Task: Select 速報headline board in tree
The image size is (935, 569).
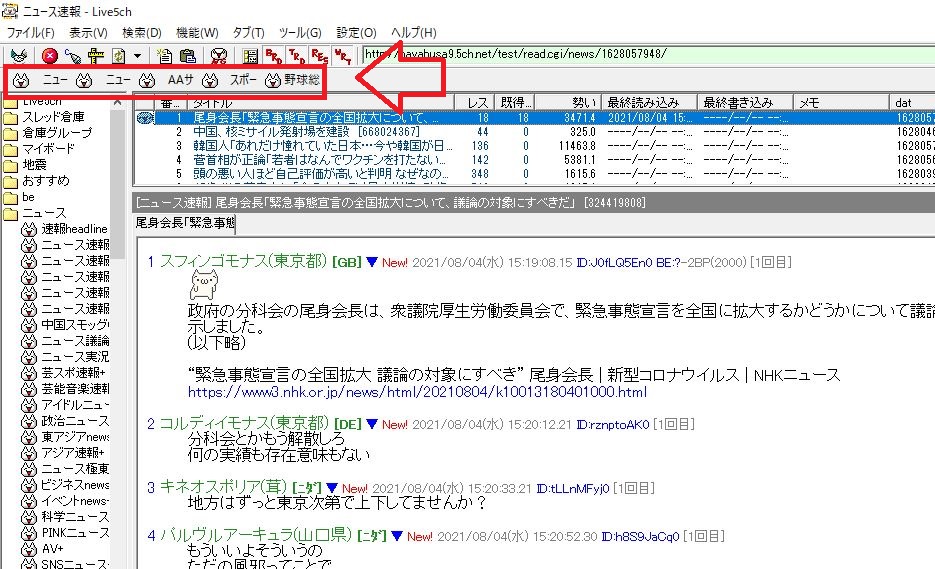Action: pyautogui.click(x=75, y=229)
